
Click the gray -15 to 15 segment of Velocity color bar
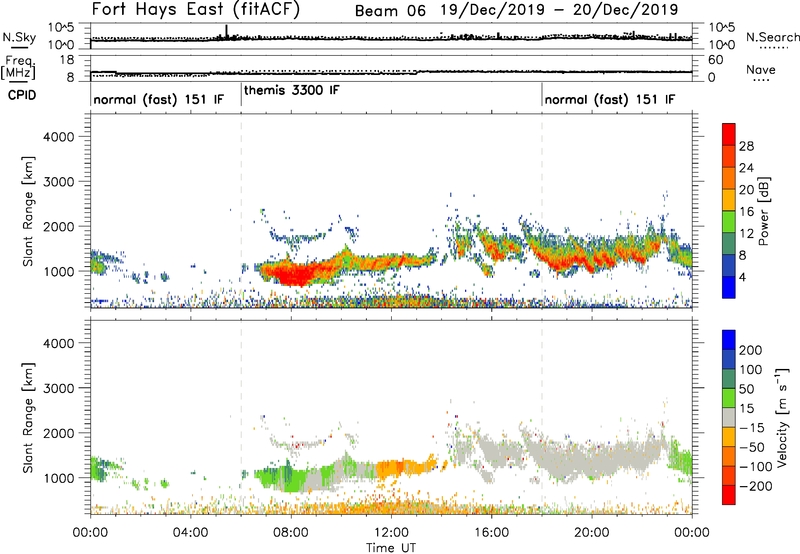[729, 417]
